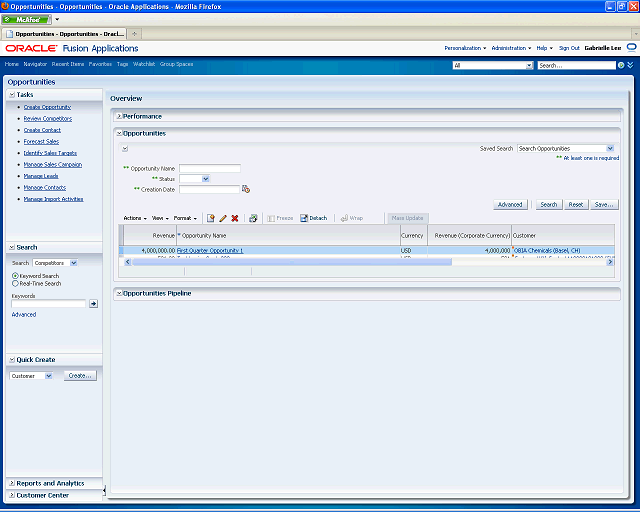This screenshot has height=512, width=640.
Task: Click the Forecast Sales task link
Action: coord(41,142)
